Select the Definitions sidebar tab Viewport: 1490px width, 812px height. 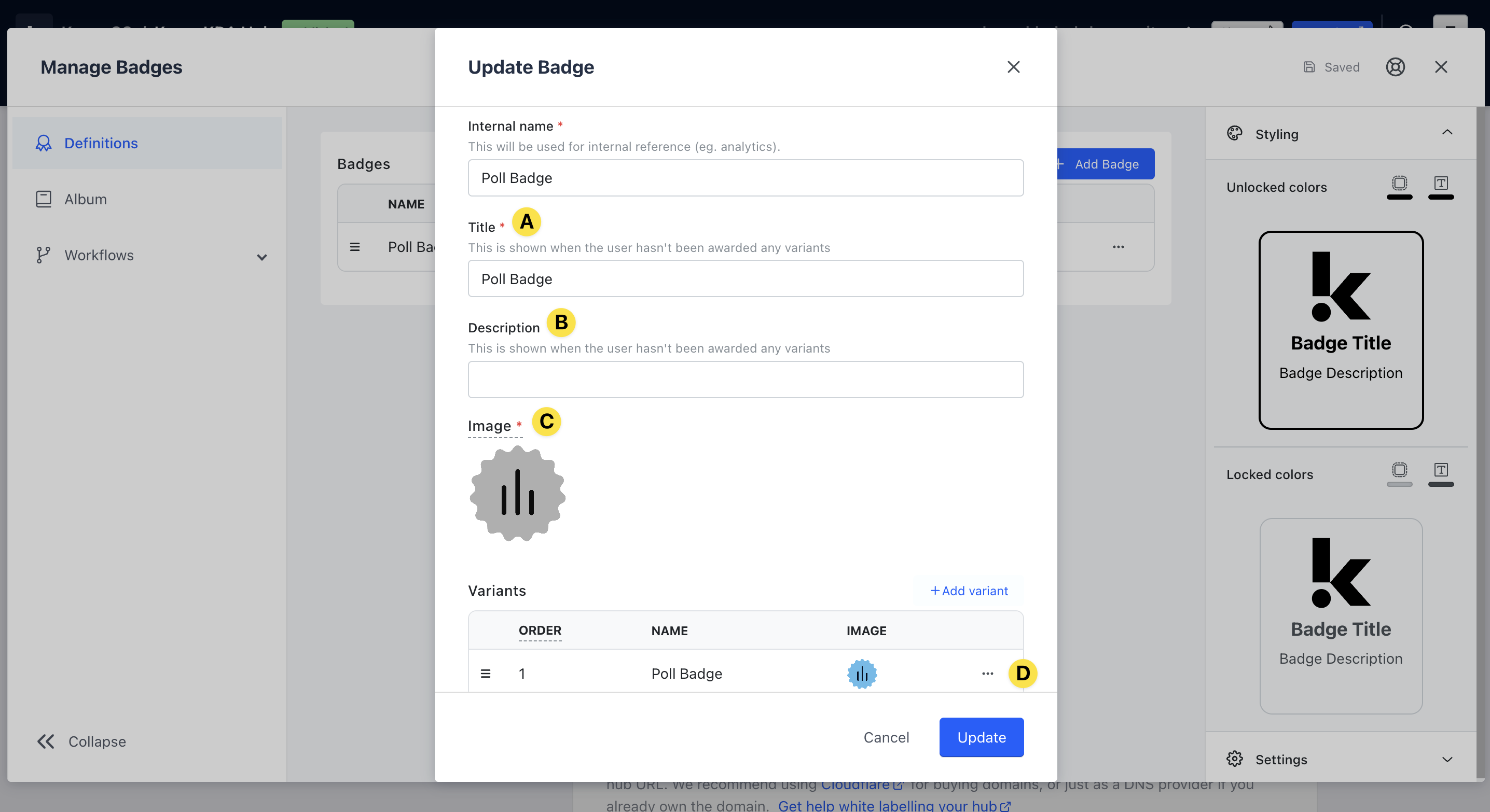point(101,143)
